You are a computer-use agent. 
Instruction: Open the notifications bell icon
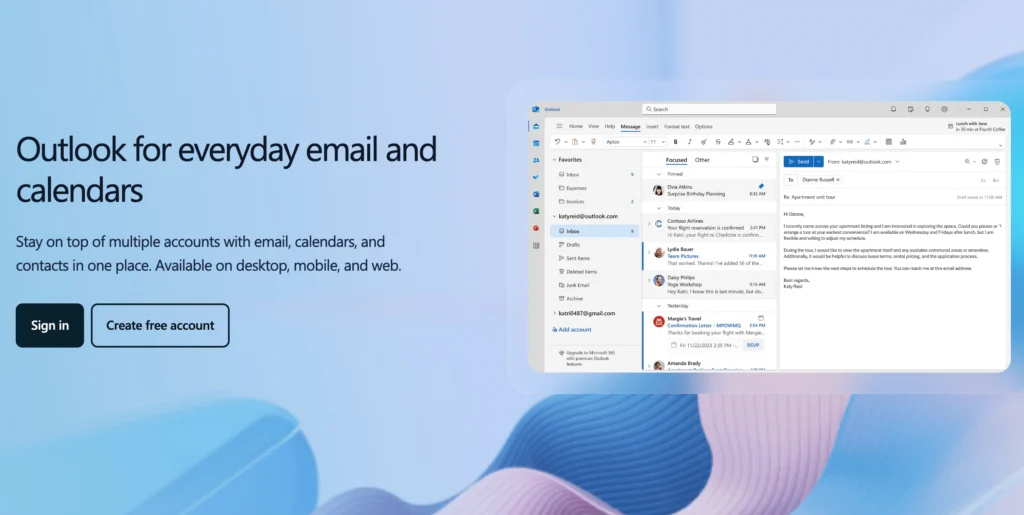click(893, 109)
